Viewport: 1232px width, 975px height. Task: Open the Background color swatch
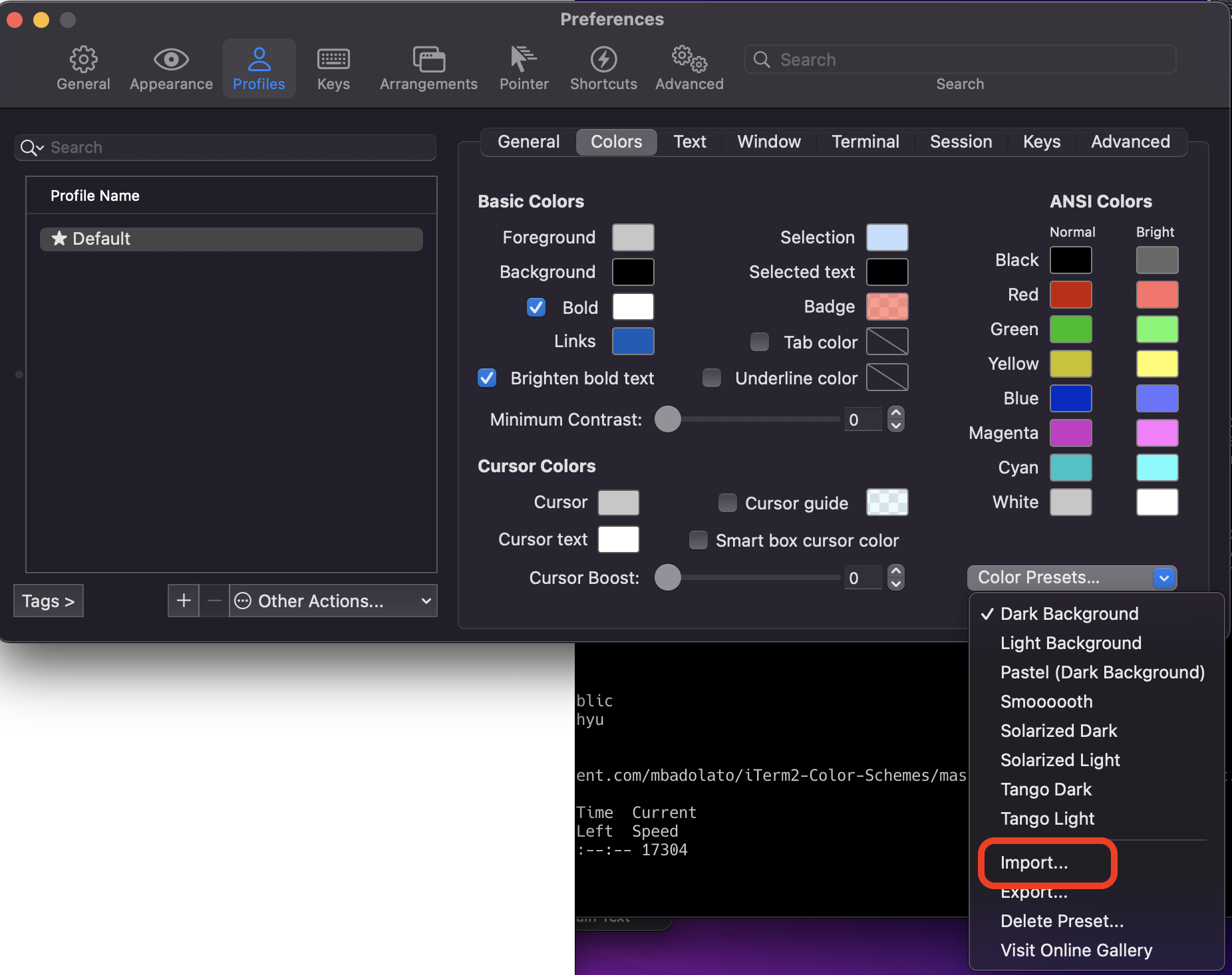click(x=633, y=272)
